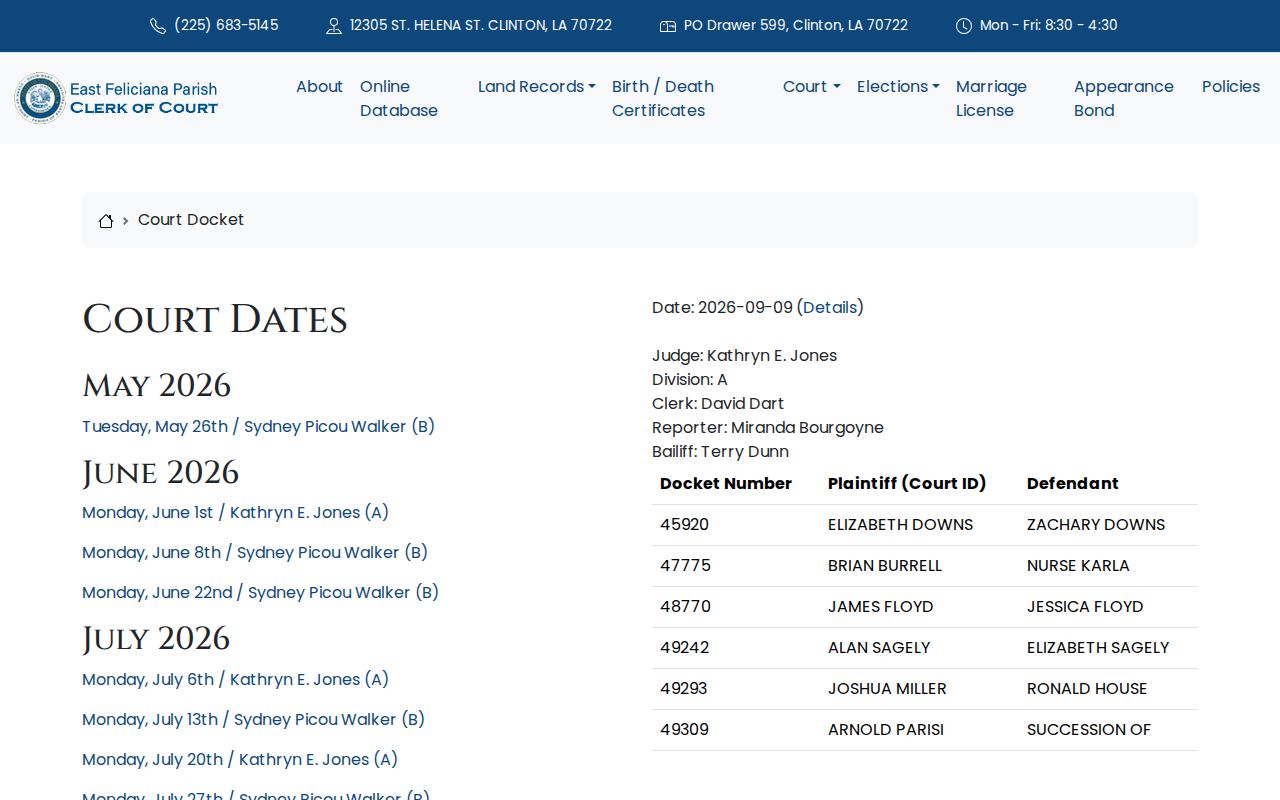Click the phone number (225) 683-5145

coord(226,26)
